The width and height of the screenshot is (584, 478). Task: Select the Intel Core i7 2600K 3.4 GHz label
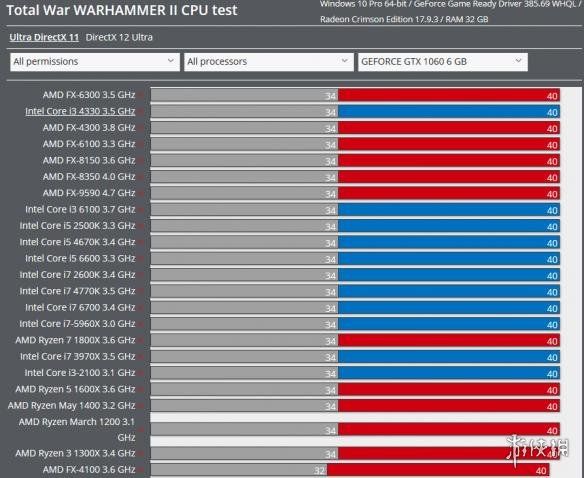(x=77, y=275)
